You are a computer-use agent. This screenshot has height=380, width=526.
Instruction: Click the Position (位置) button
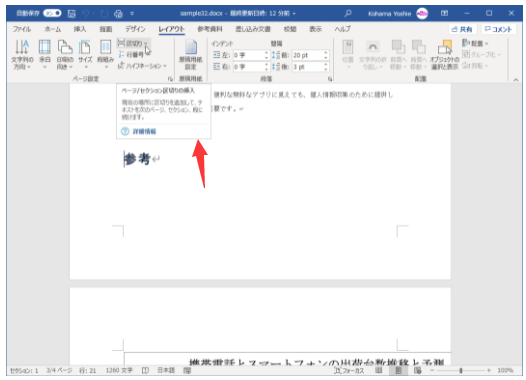tap(348, 54)
